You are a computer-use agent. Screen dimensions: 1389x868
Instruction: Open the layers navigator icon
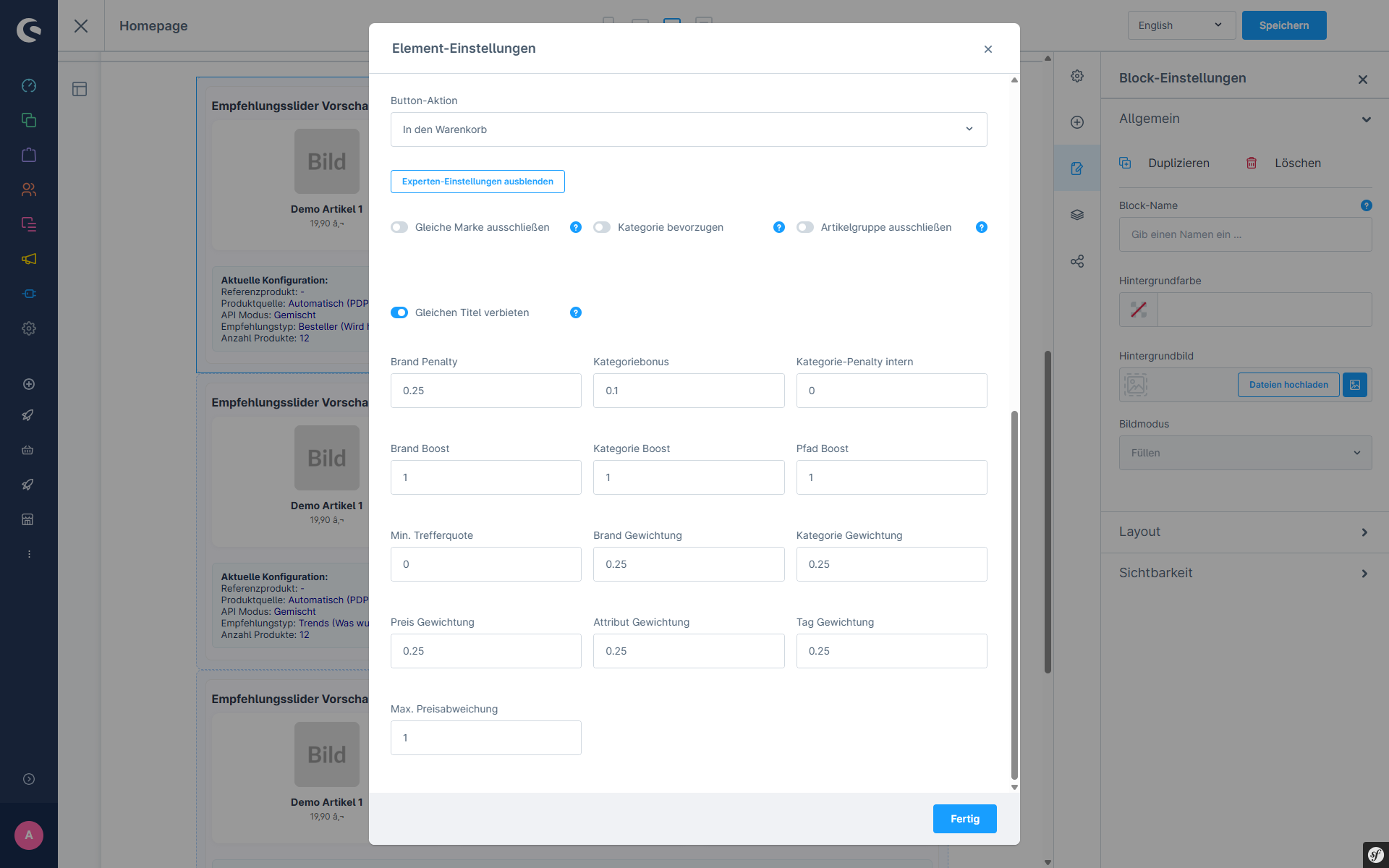[1077, 215]
